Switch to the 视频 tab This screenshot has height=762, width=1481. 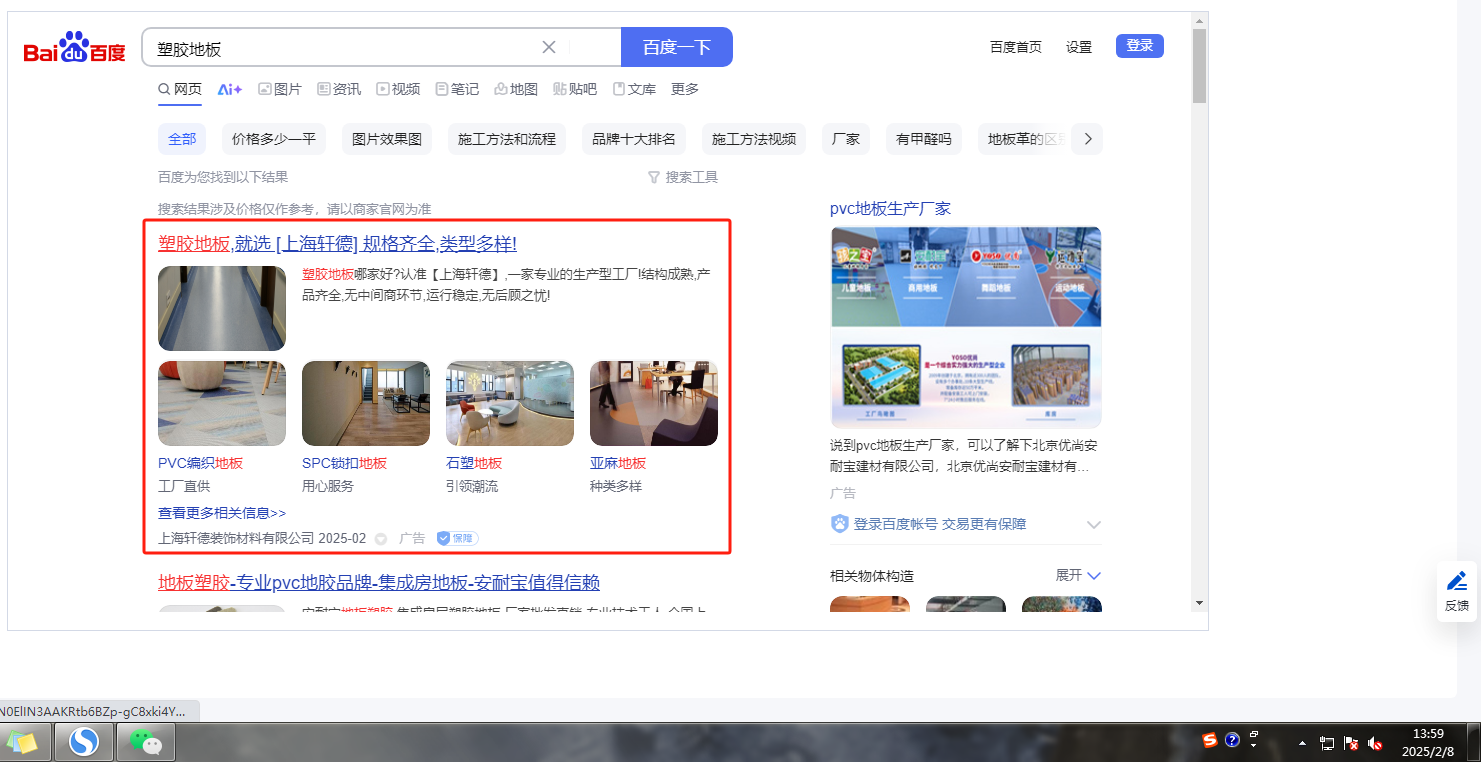398,89
